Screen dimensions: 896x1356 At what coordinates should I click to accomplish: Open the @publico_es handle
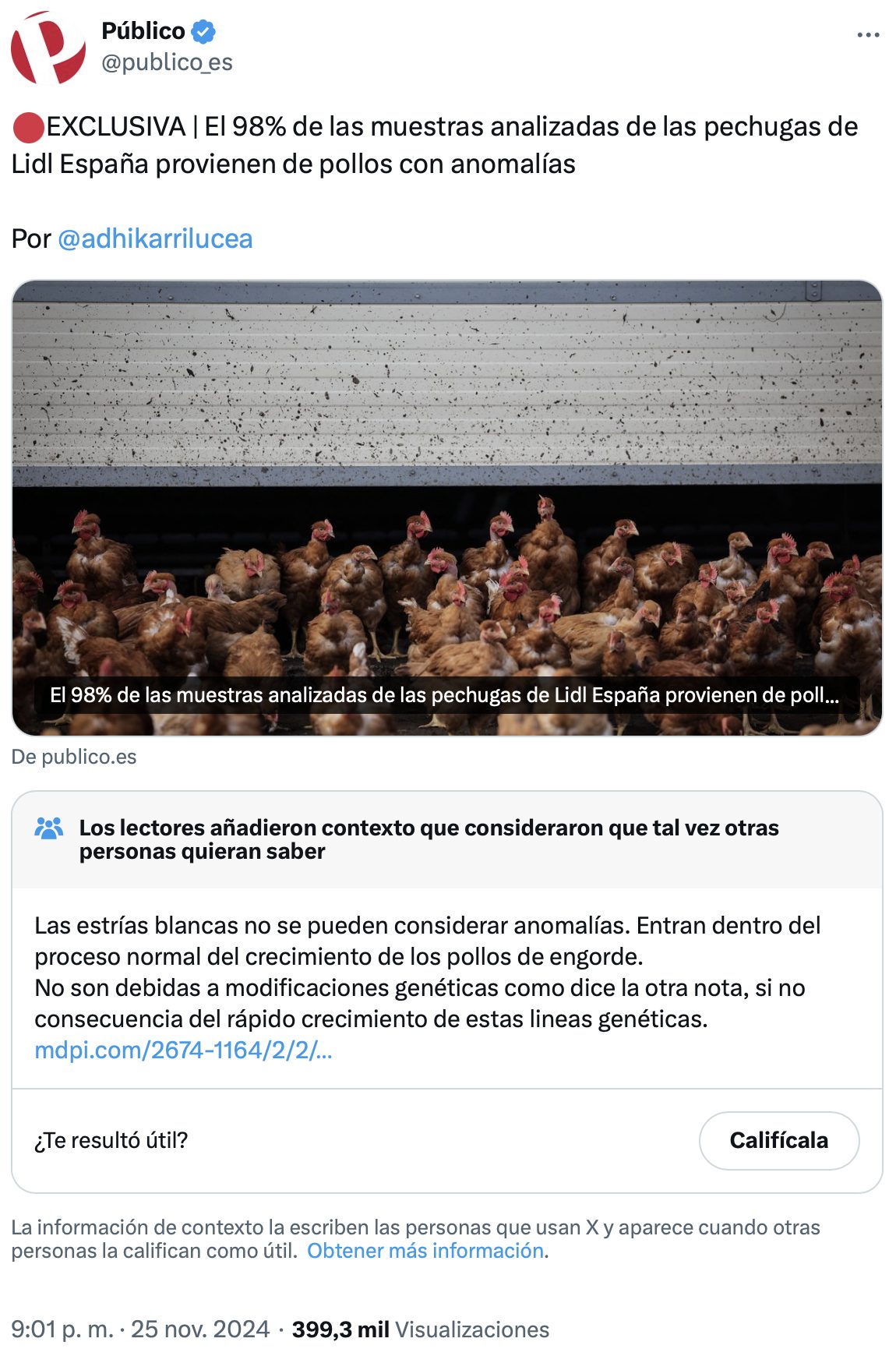point(167,62)
